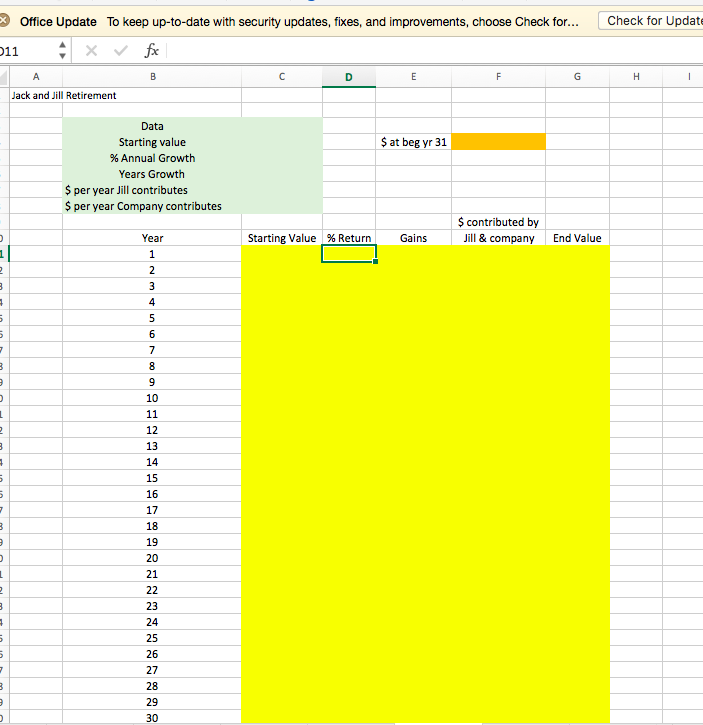Viewport: 703px width, 725px height.
Task: Select column F header
Action: click(x=498, y=77)
